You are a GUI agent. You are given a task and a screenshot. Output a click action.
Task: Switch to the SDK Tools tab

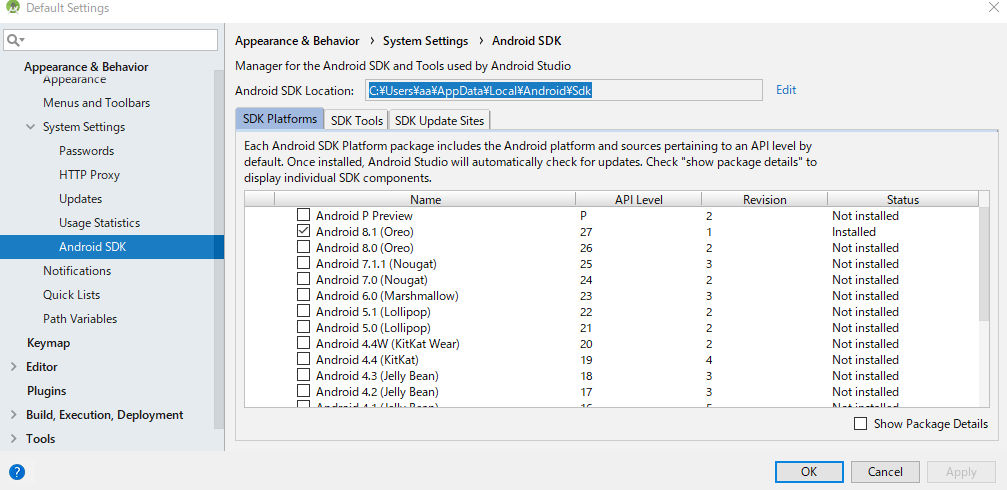(x=356, y=121)
